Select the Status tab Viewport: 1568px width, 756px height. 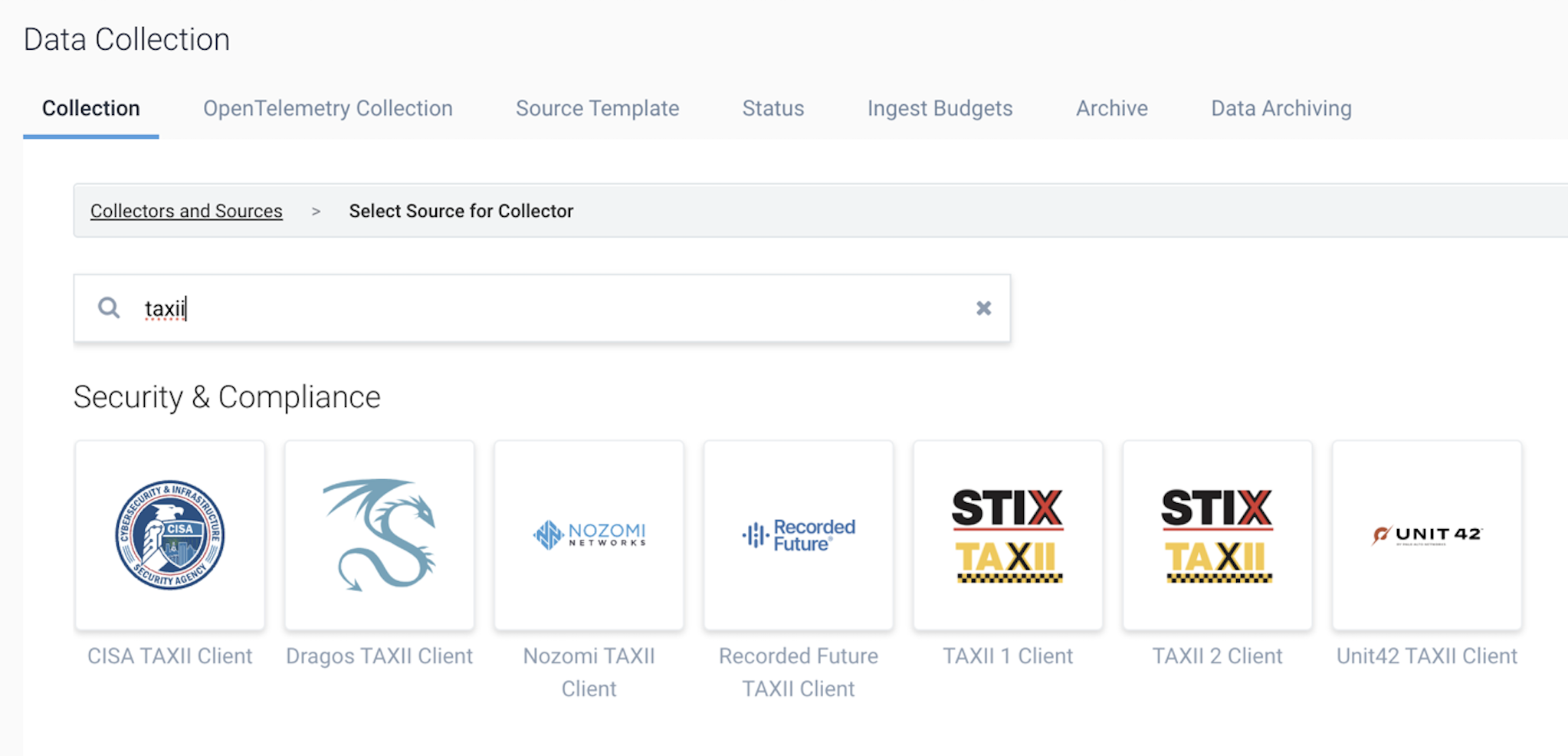(x=773, y=108)
